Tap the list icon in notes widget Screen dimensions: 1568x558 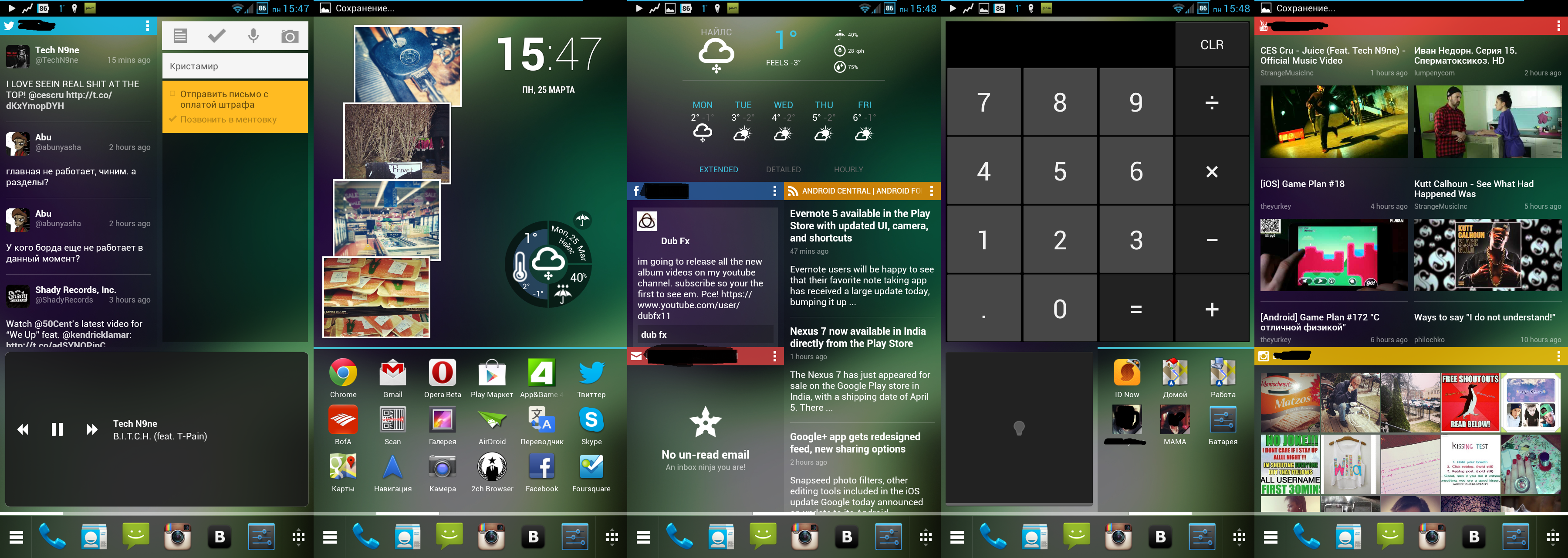click(x=180, y=36)
